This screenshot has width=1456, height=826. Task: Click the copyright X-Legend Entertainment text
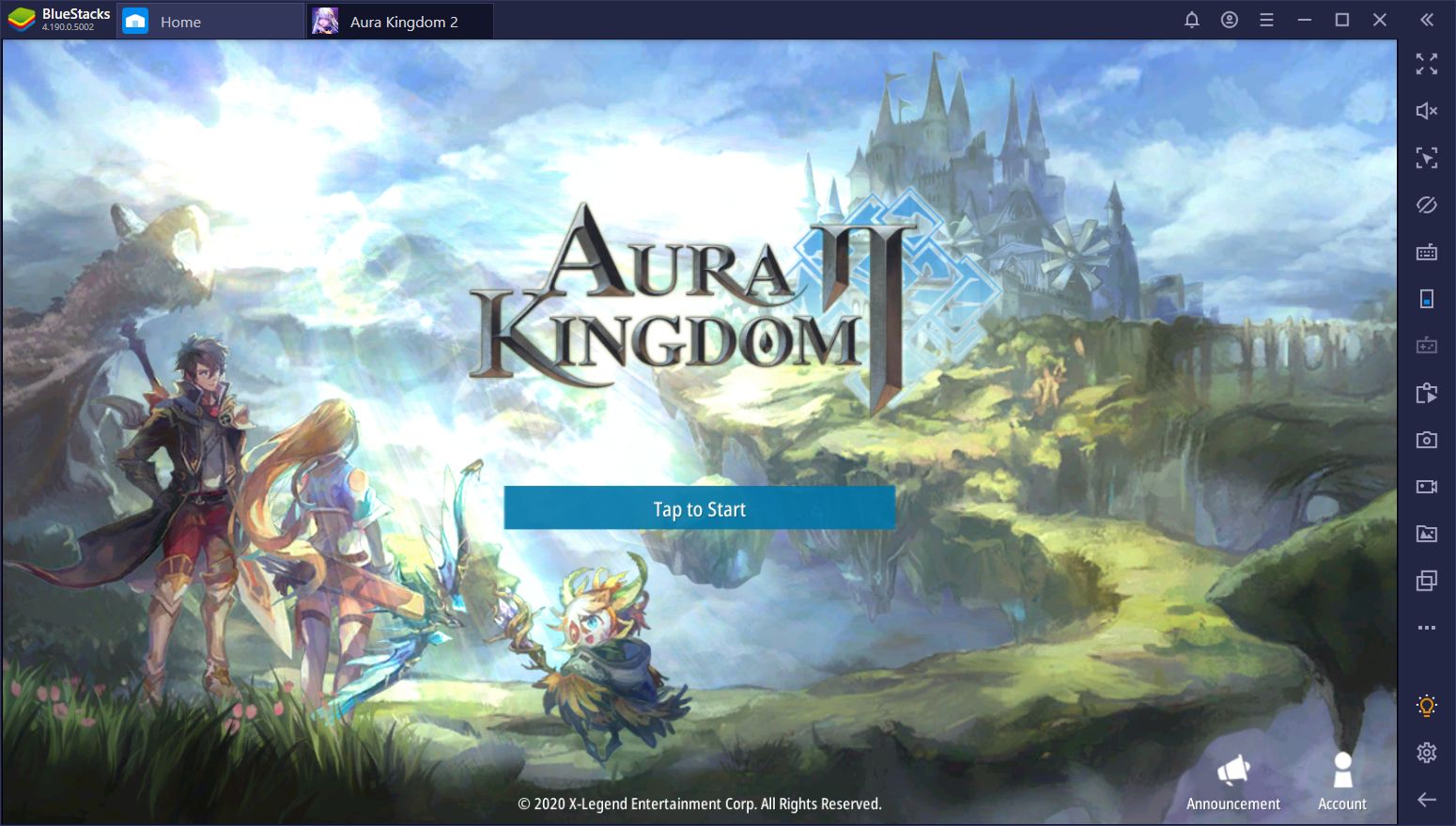pyautogui.click(x=700, y=804)
